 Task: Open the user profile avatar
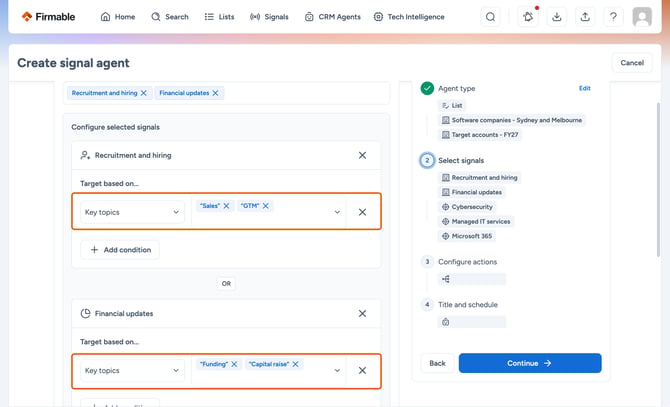[x=642, y=17]
